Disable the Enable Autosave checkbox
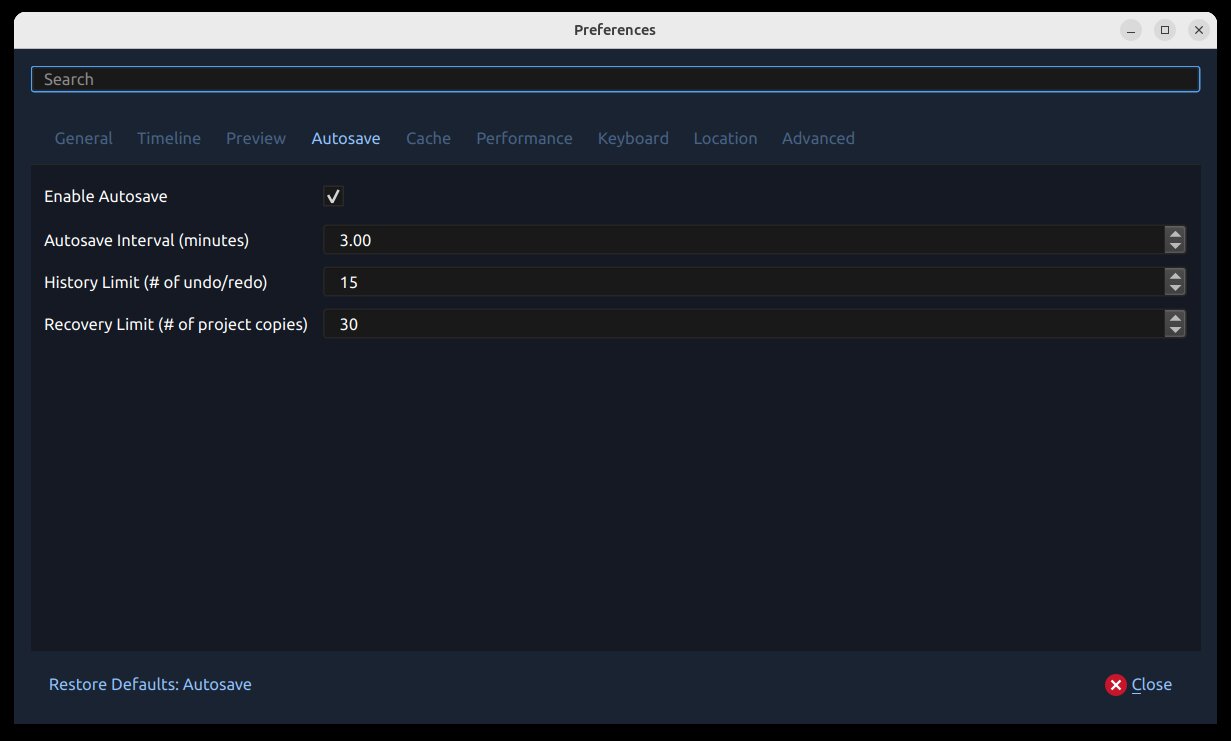The image size is (1231, 741). coord(334,196)
